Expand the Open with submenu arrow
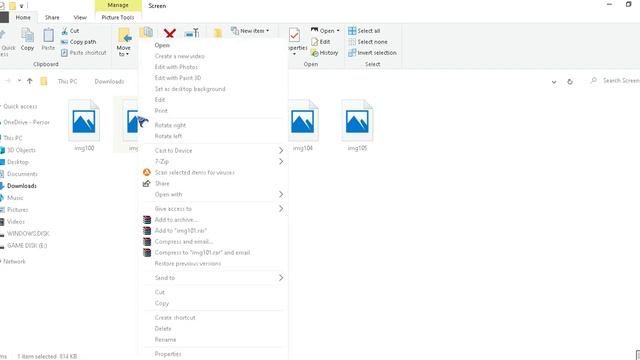Screen dimensions: 640x360 tap(281, 194)
